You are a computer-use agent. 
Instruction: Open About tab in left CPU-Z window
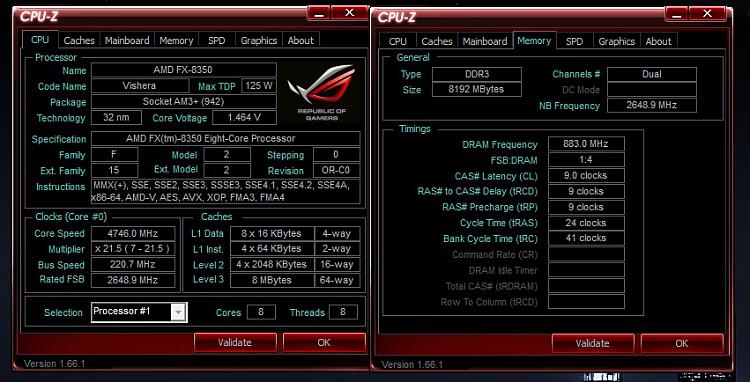300,41
